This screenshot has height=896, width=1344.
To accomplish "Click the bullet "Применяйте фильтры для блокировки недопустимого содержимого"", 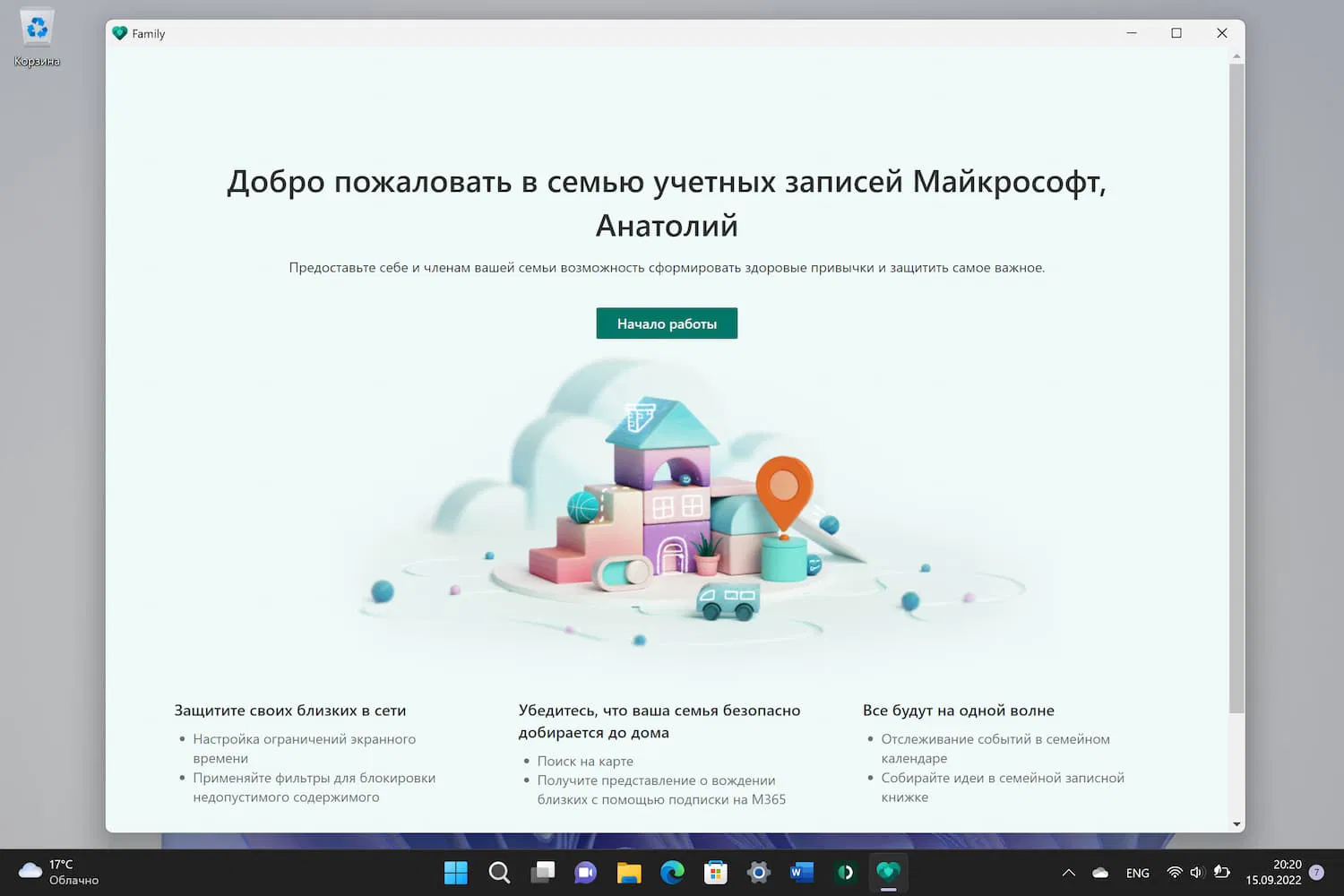I will click(x=314, y=788).
